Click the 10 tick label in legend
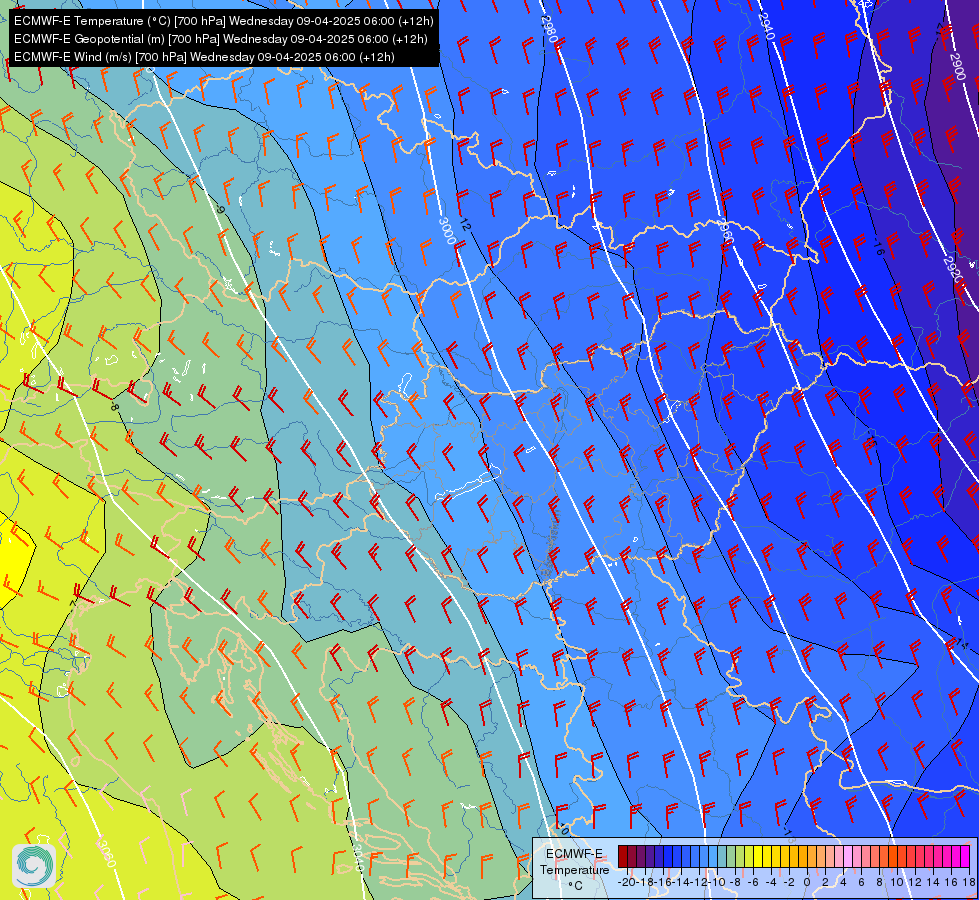This screenshot has width=979, height=900. click(897, 882)
